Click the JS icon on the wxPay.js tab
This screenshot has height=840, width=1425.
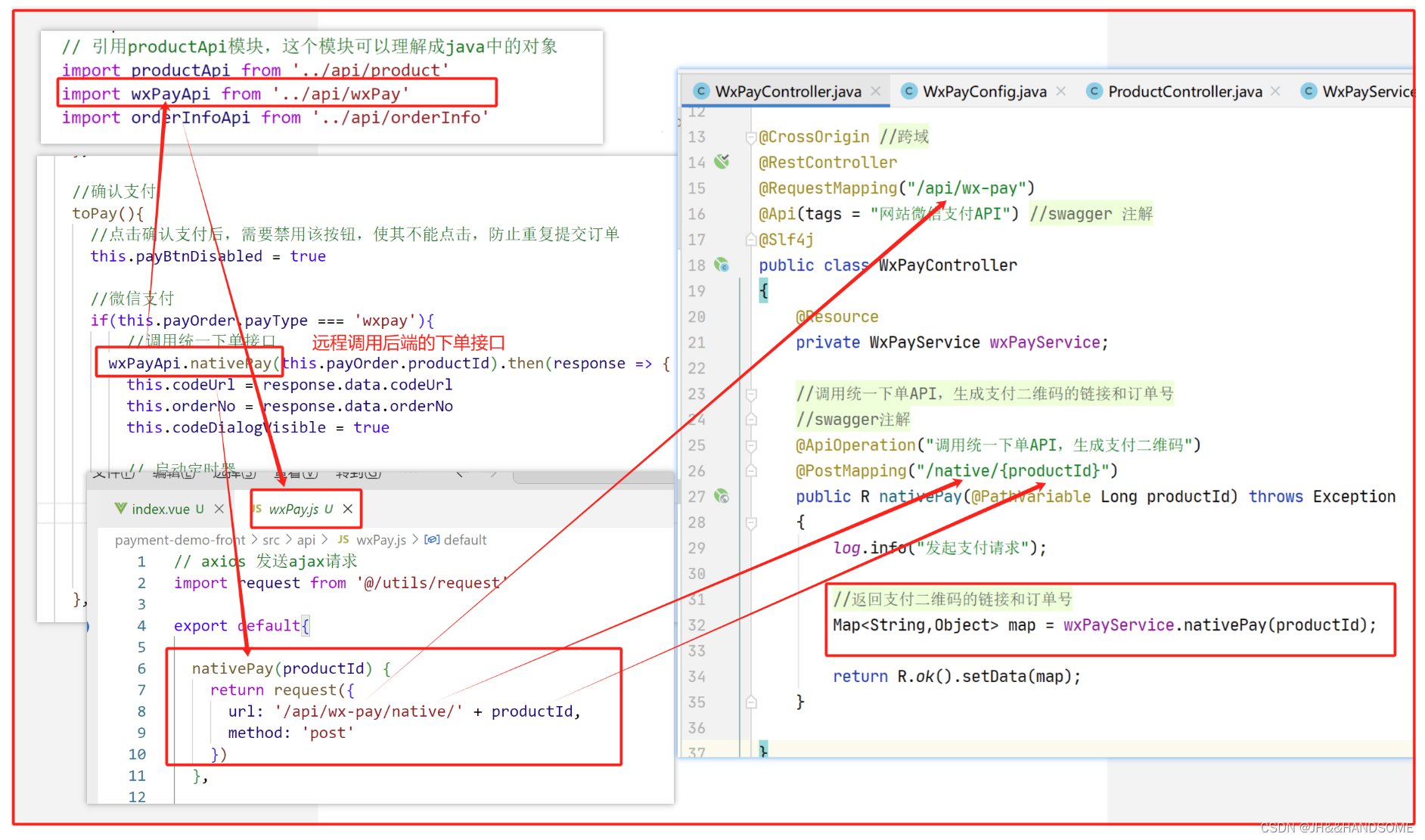tap(256, 508)
